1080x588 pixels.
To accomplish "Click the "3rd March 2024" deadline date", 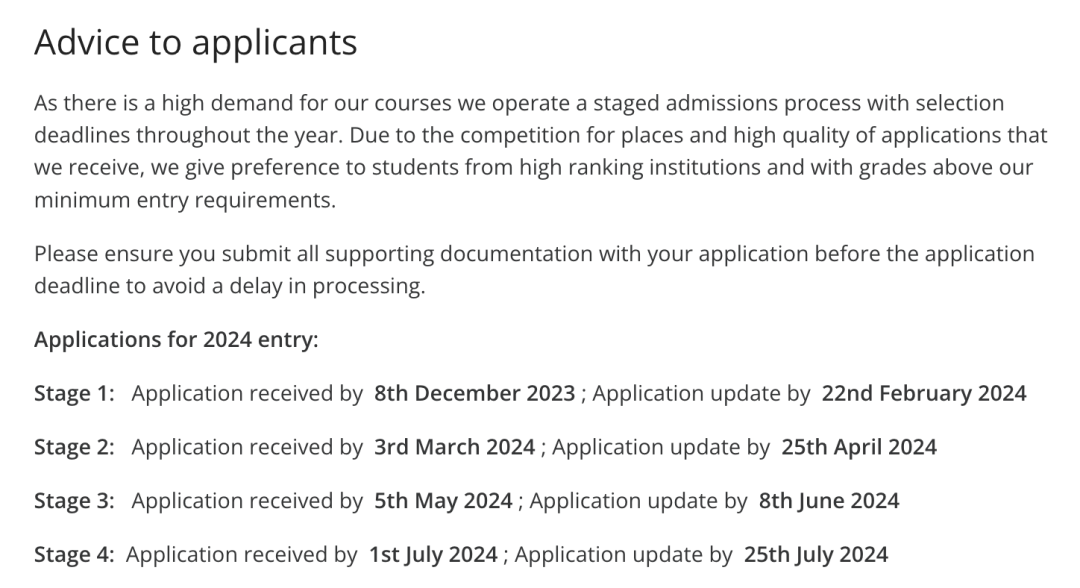I will (454, 447).
